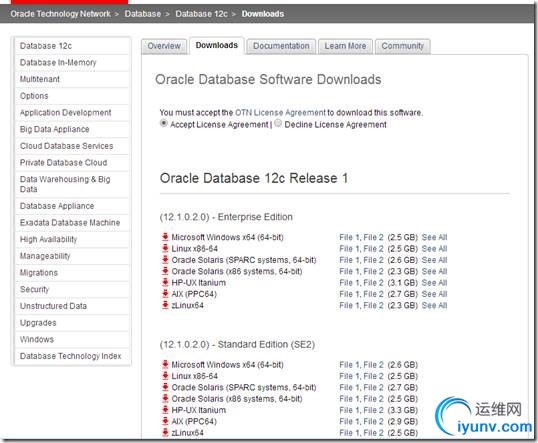Open Windows sidebar item

(x=72, y=339)
